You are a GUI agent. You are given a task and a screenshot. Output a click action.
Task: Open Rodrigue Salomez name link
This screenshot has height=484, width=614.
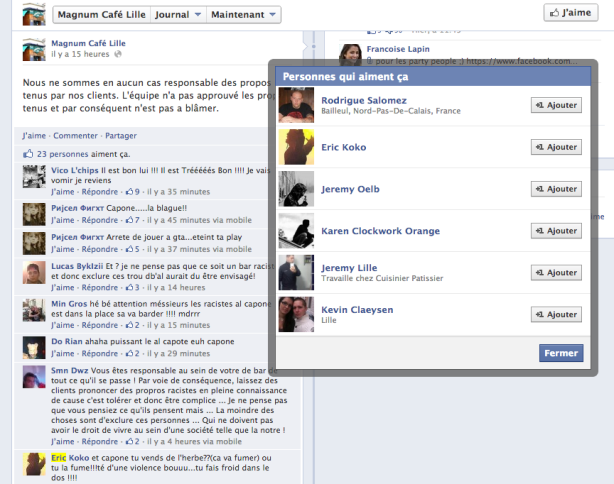(x=364, y=100)
